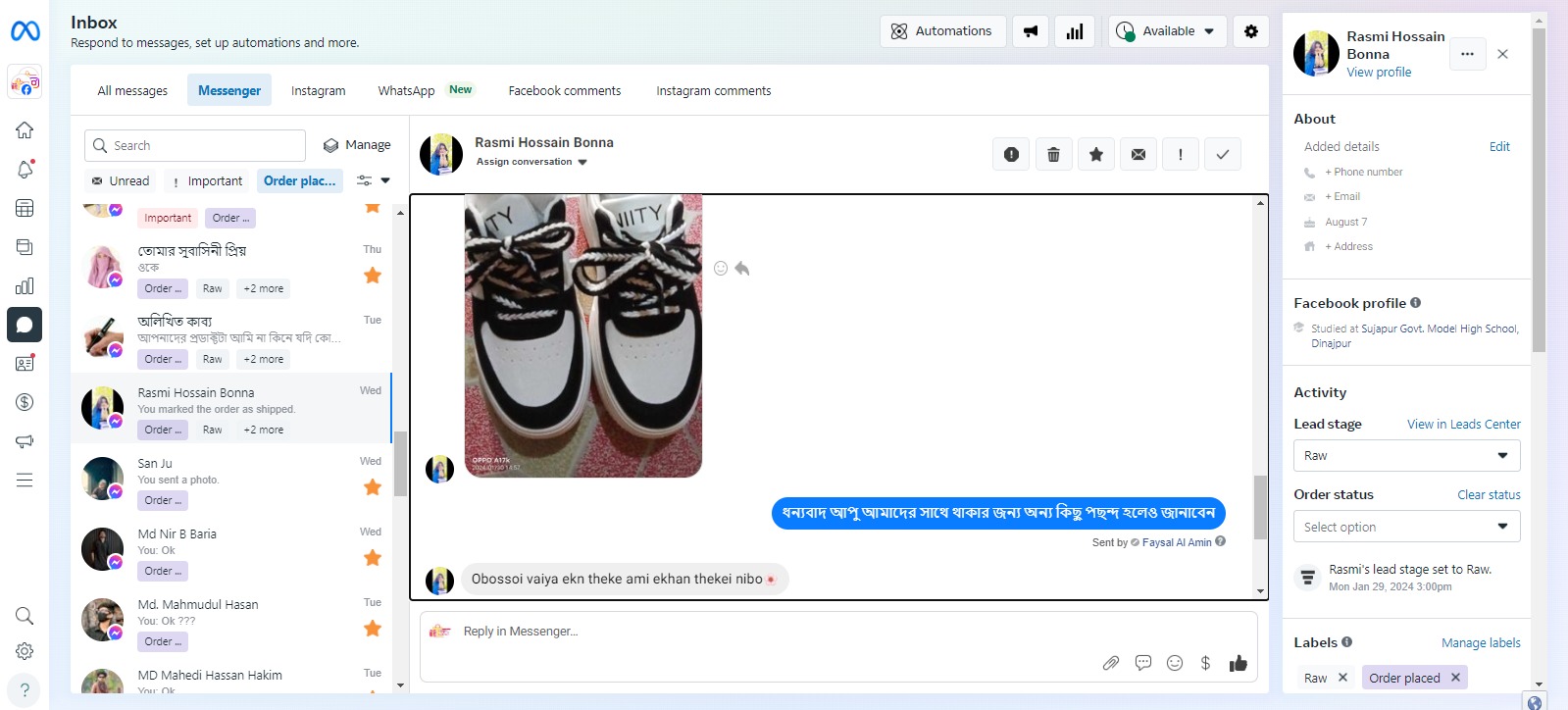Send thumbs up like
The height and width of the screenshot is (710, 1568).
pyautogui.click(x=1239, y=663)
